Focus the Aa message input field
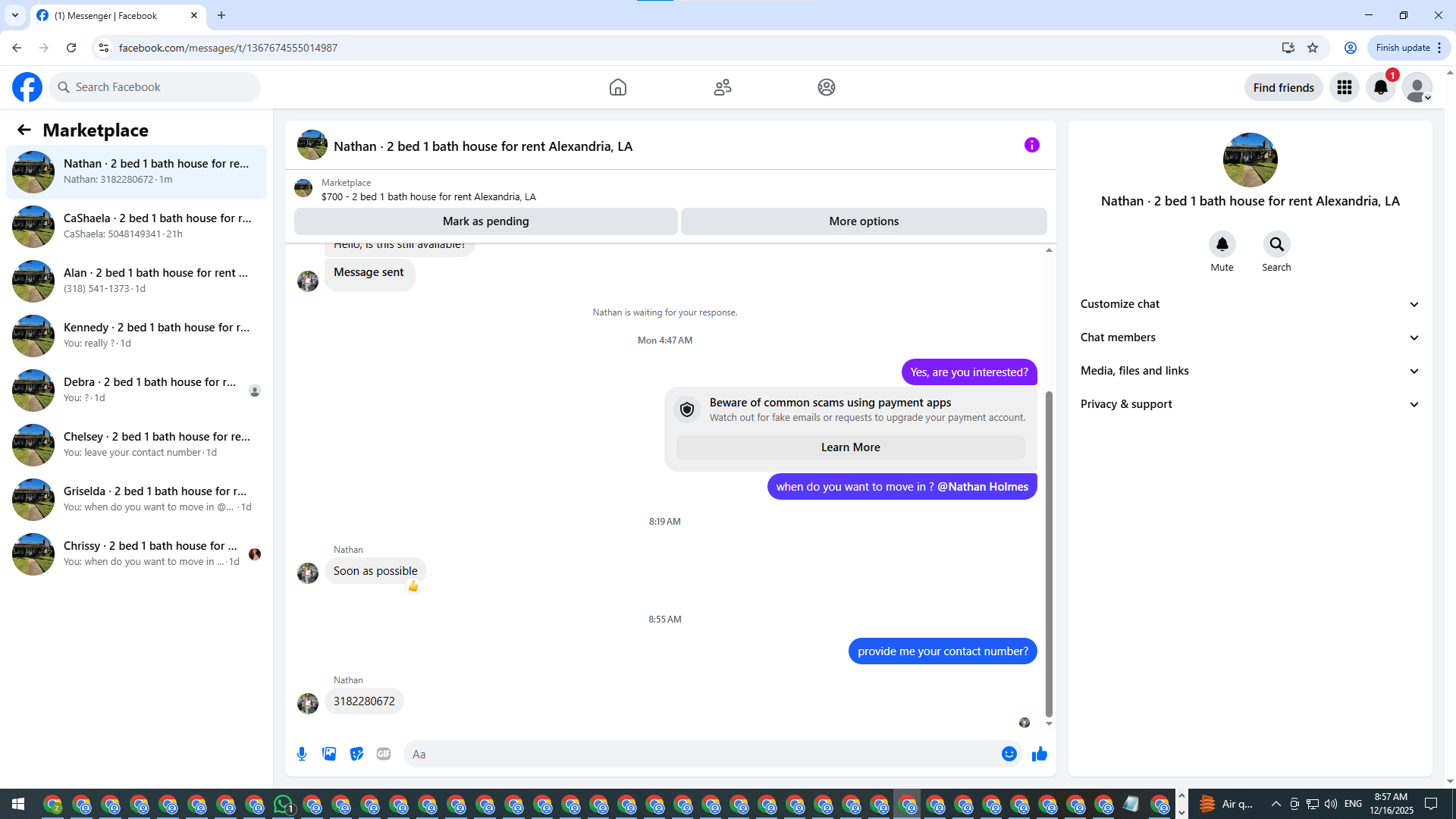This screenshot has width=1456, height=819. click(x=701, y=754)
